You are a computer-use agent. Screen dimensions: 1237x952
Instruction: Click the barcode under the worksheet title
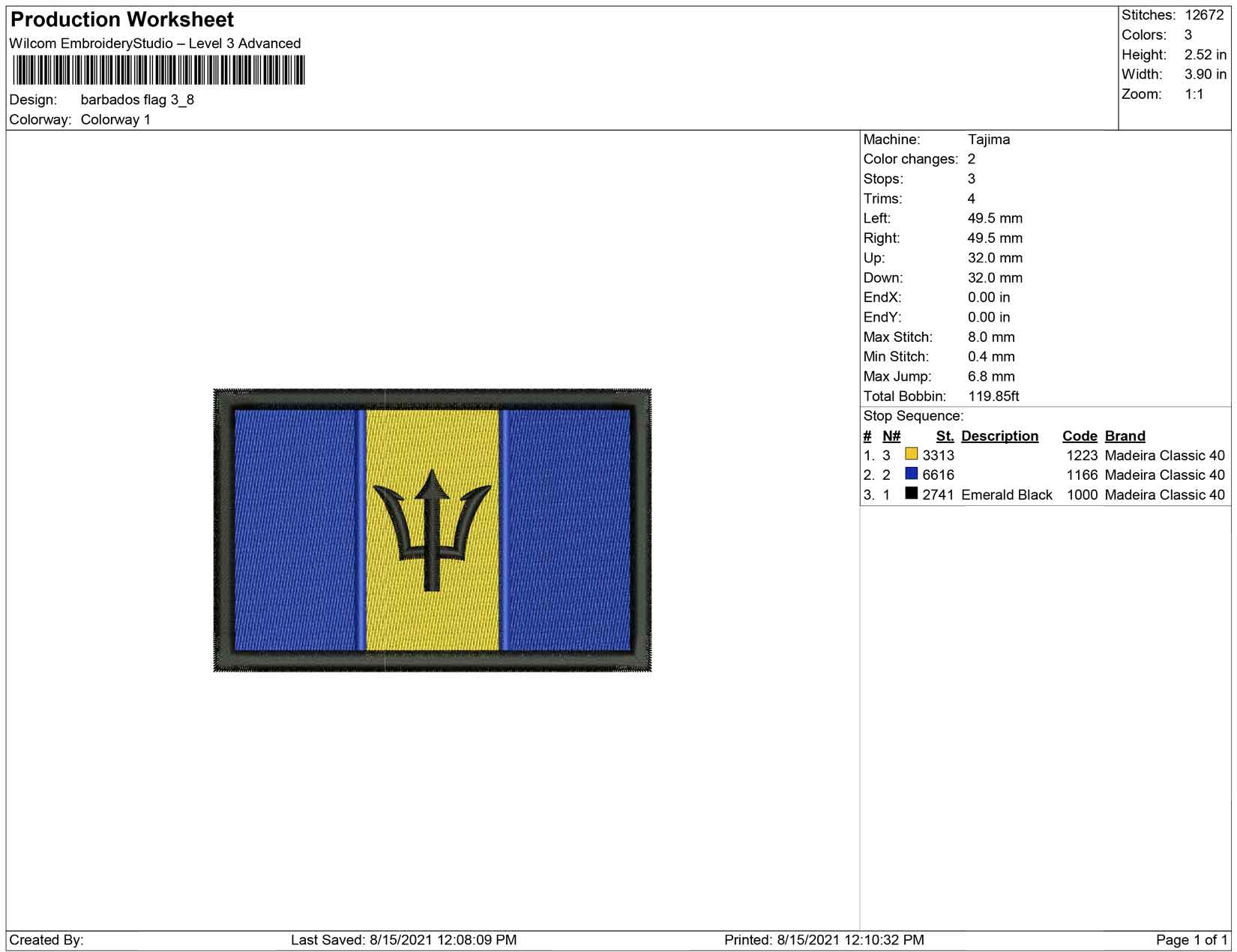coord(158,71)
